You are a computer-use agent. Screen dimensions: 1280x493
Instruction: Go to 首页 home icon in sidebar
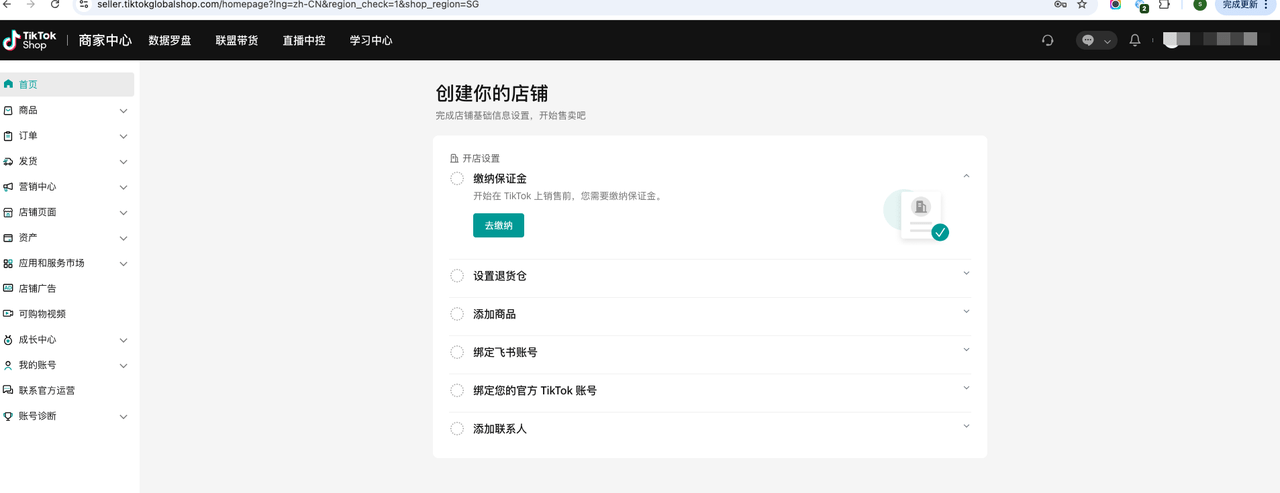[x=9, y=85]
